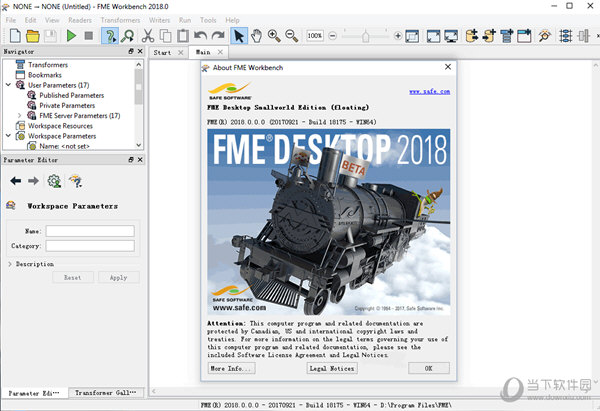This screenshot has height=411, width=600.
Task: Open workspace with the folder icon
Action: [x=33, y=36]
